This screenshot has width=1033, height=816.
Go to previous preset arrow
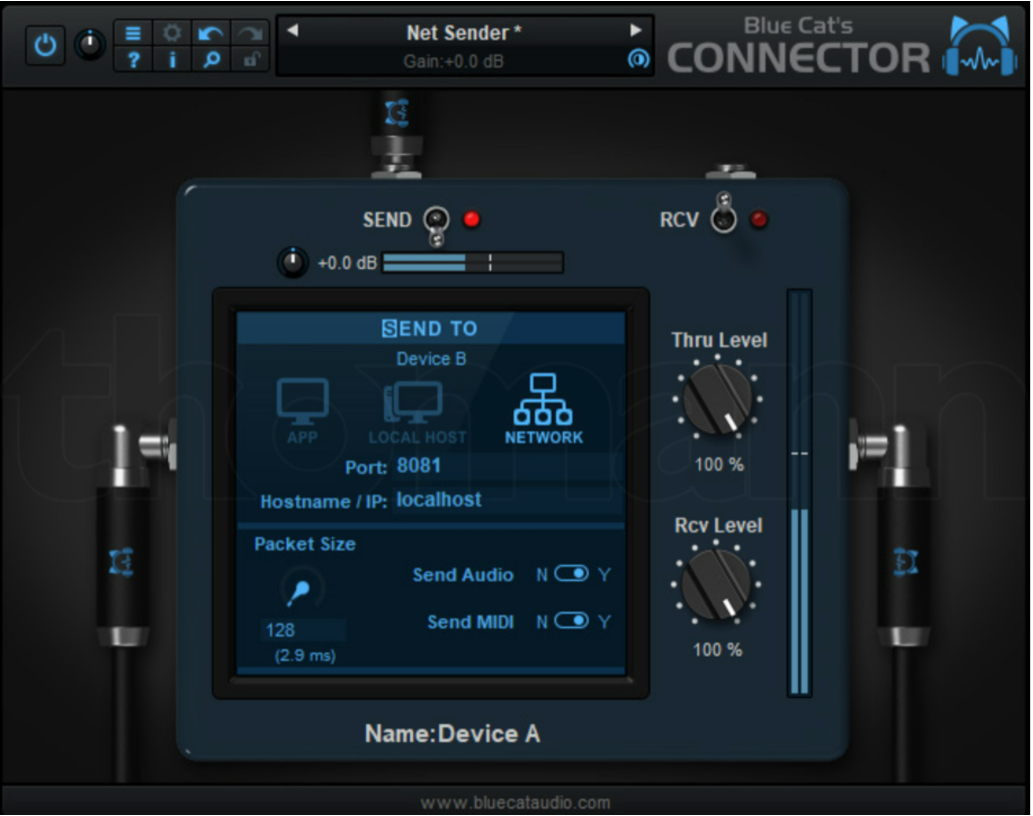tap(293, 30)
